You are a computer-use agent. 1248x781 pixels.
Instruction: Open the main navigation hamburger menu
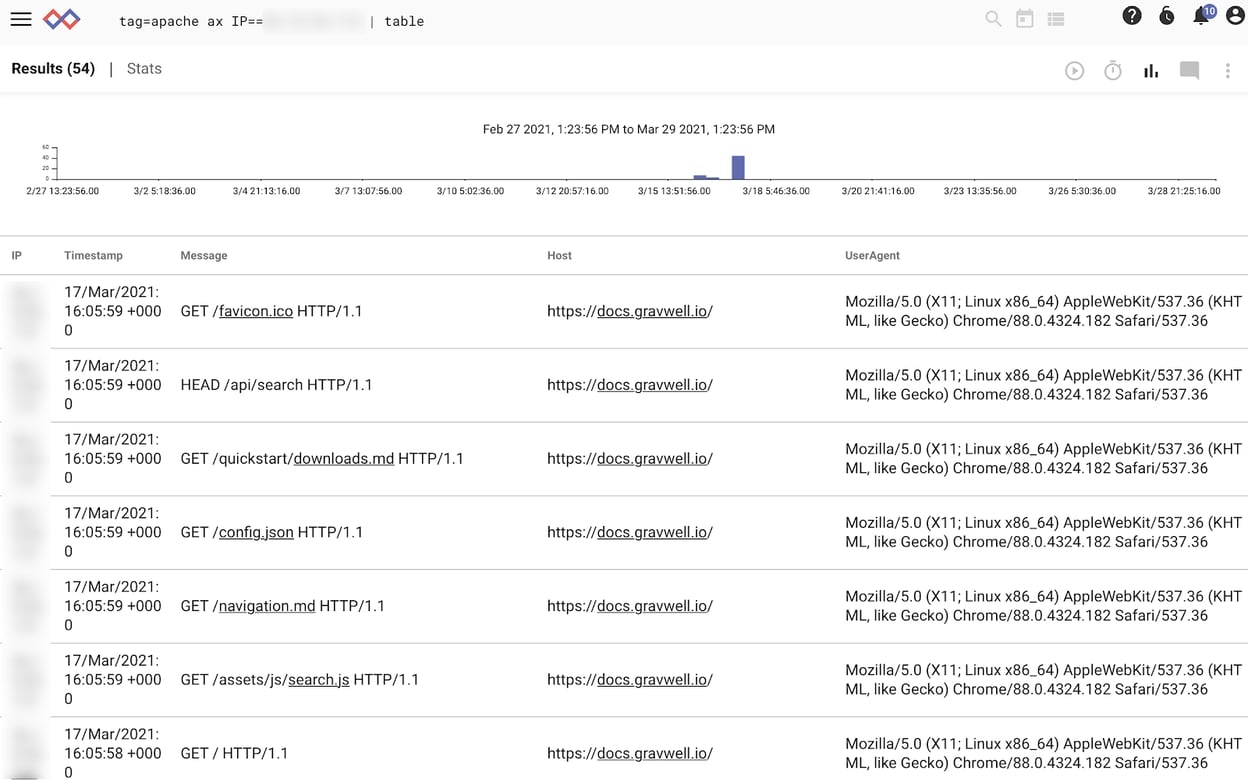pyautogui.click(x=20, y=19)
